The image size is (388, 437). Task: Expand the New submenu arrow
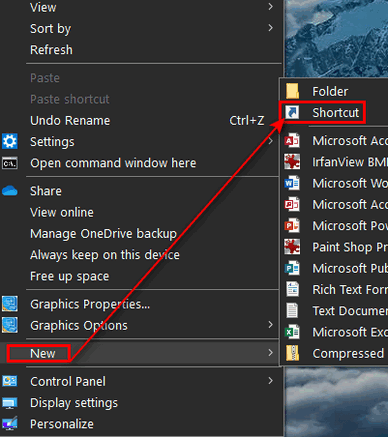pyautogui.click(x=270, y=353)
